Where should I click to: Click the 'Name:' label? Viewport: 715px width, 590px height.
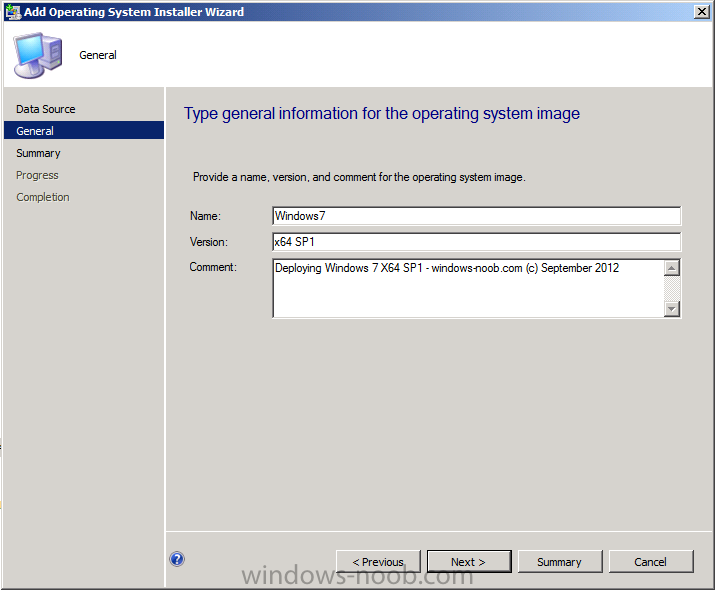pyautogui.click(x=205, y=216)
